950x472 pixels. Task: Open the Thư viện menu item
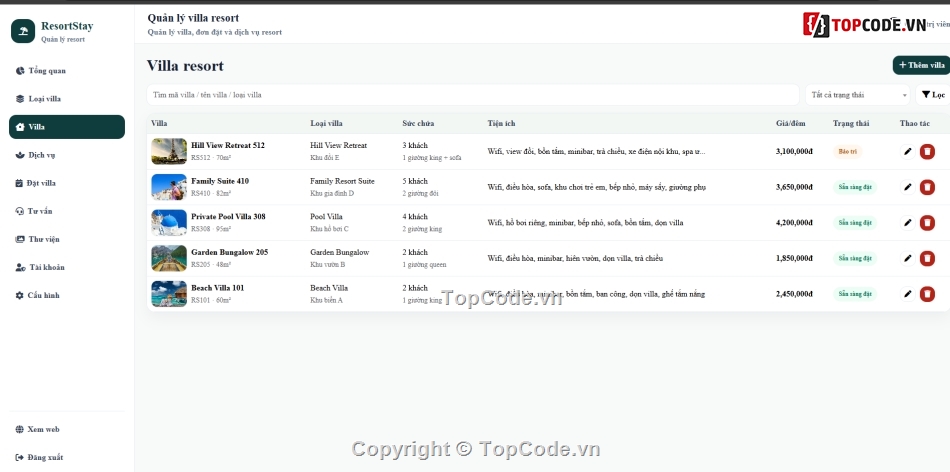[67, 239]
